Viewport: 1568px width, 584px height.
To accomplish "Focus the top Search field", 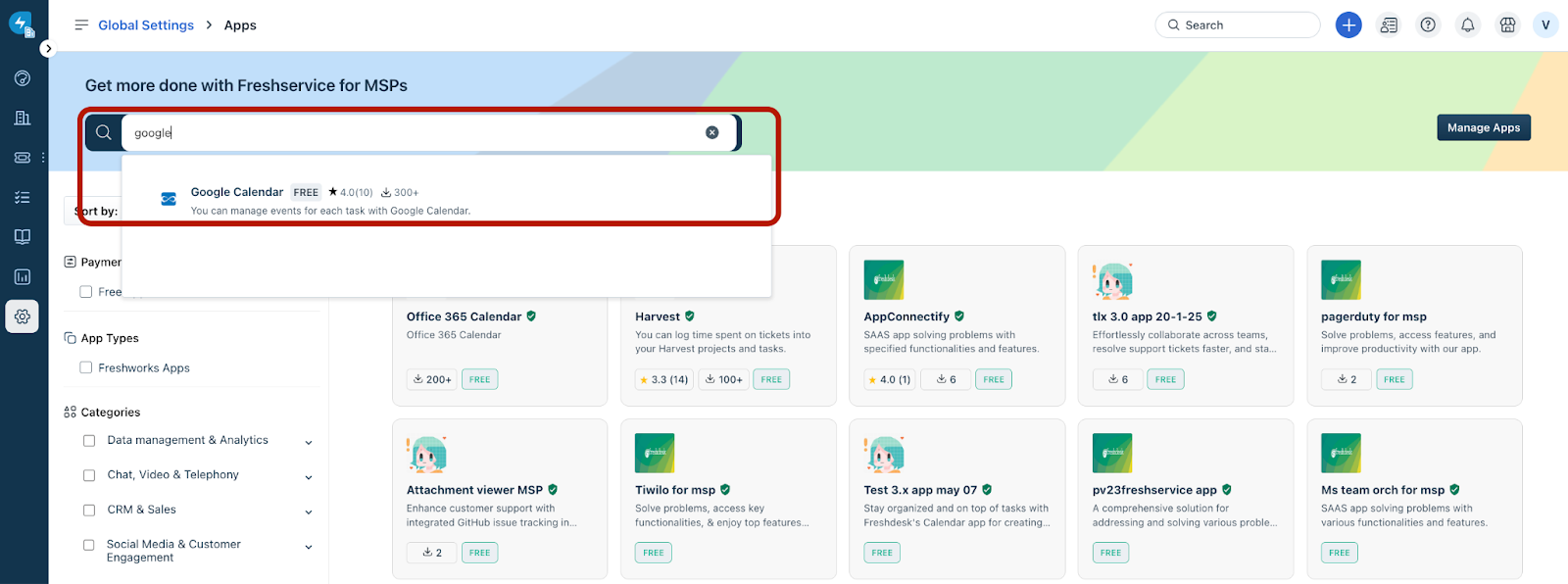I will 1238,25.
